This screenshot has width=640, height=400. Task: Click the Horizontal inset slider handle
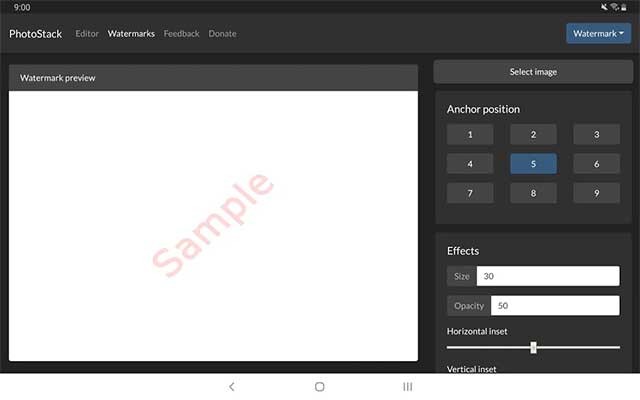pyautogui.click(x=533, y=347)
